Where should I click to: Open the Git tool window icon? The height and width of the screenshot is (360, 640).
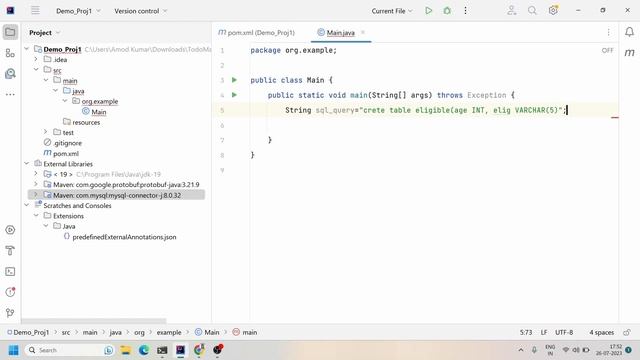click(x=10, y=313)
